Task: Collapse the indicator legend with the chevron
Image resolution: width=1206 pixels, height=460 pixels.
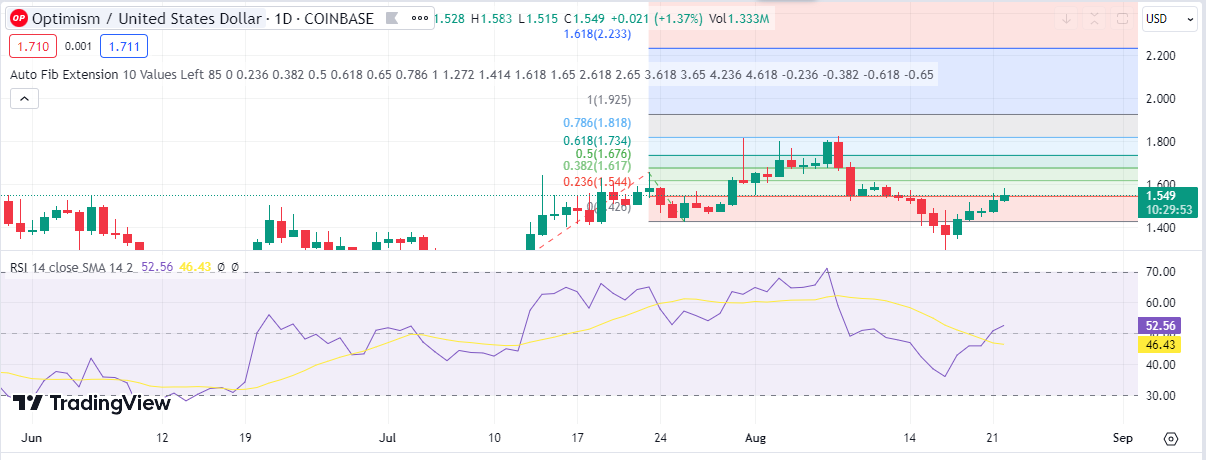Action: point(24,98)
